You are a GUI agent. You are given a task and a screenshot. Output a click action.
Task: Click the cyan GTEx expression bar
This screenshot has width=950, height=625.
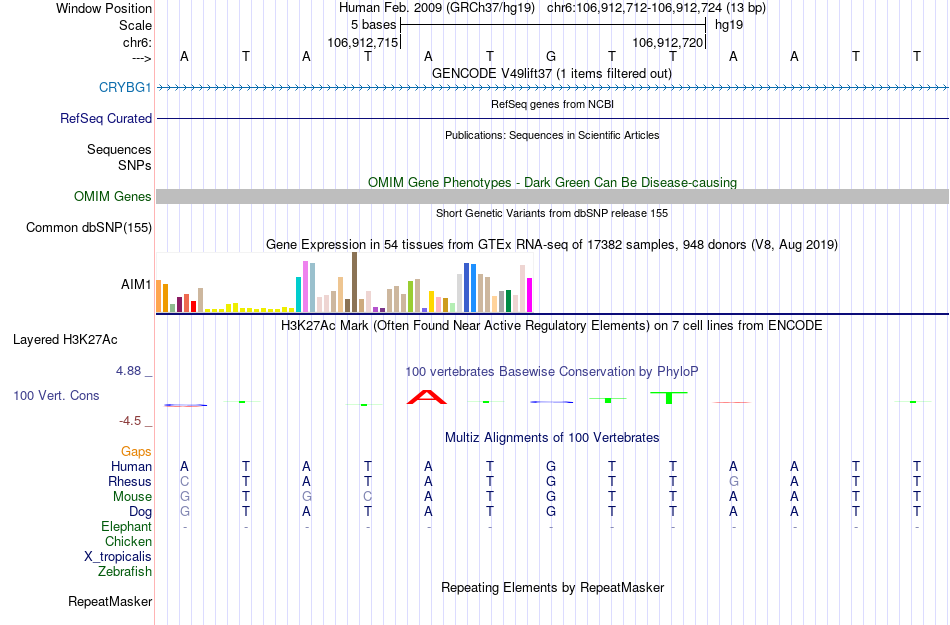point(298,294)
